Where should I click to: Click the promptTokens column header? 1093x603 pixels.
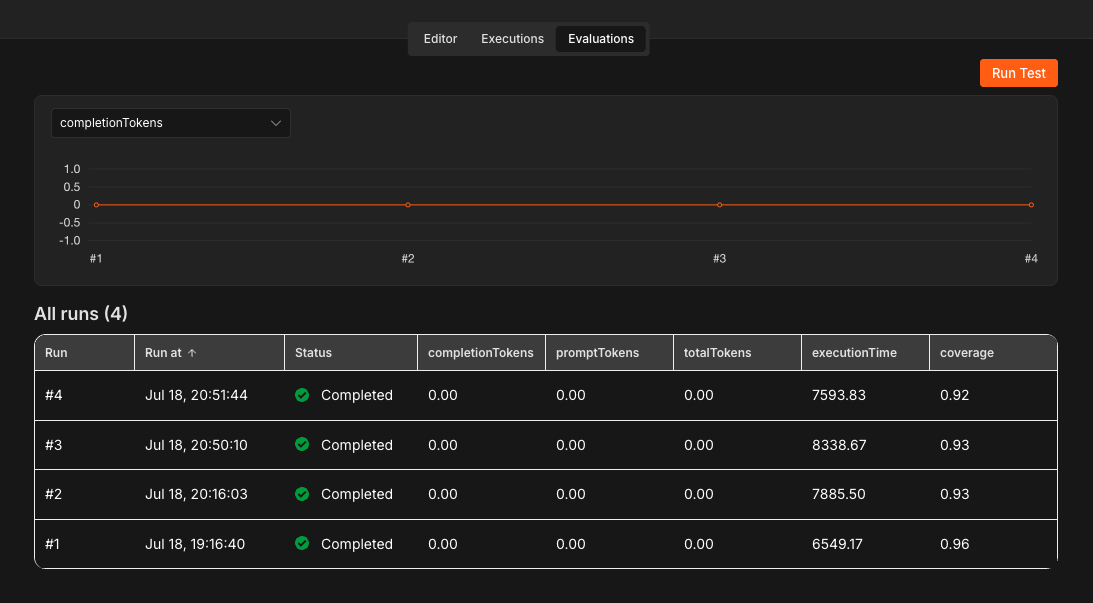coord(609,353)
